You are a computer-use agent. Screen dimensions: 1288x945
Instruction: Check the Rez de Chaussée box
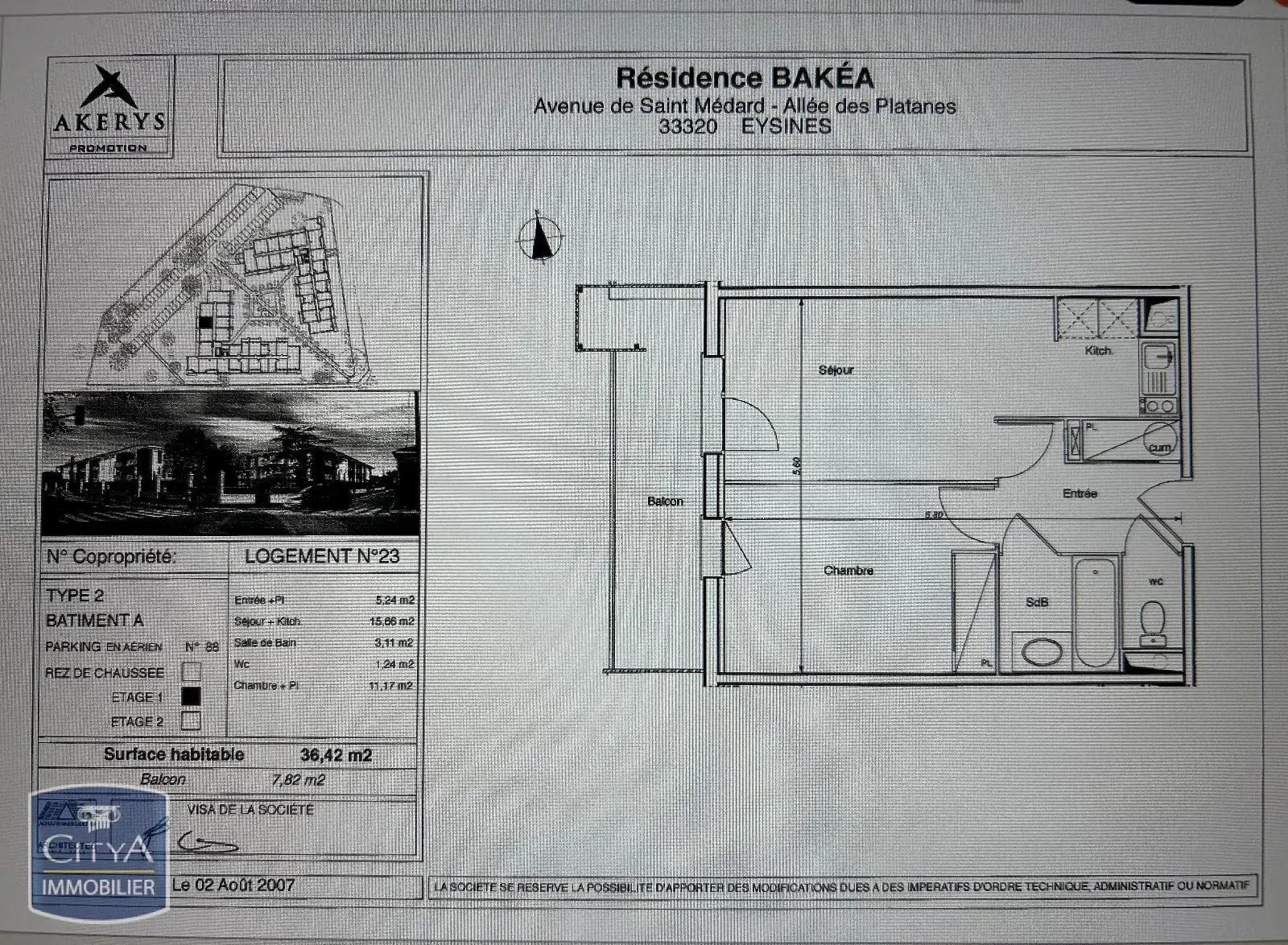[x=191, y=671]
